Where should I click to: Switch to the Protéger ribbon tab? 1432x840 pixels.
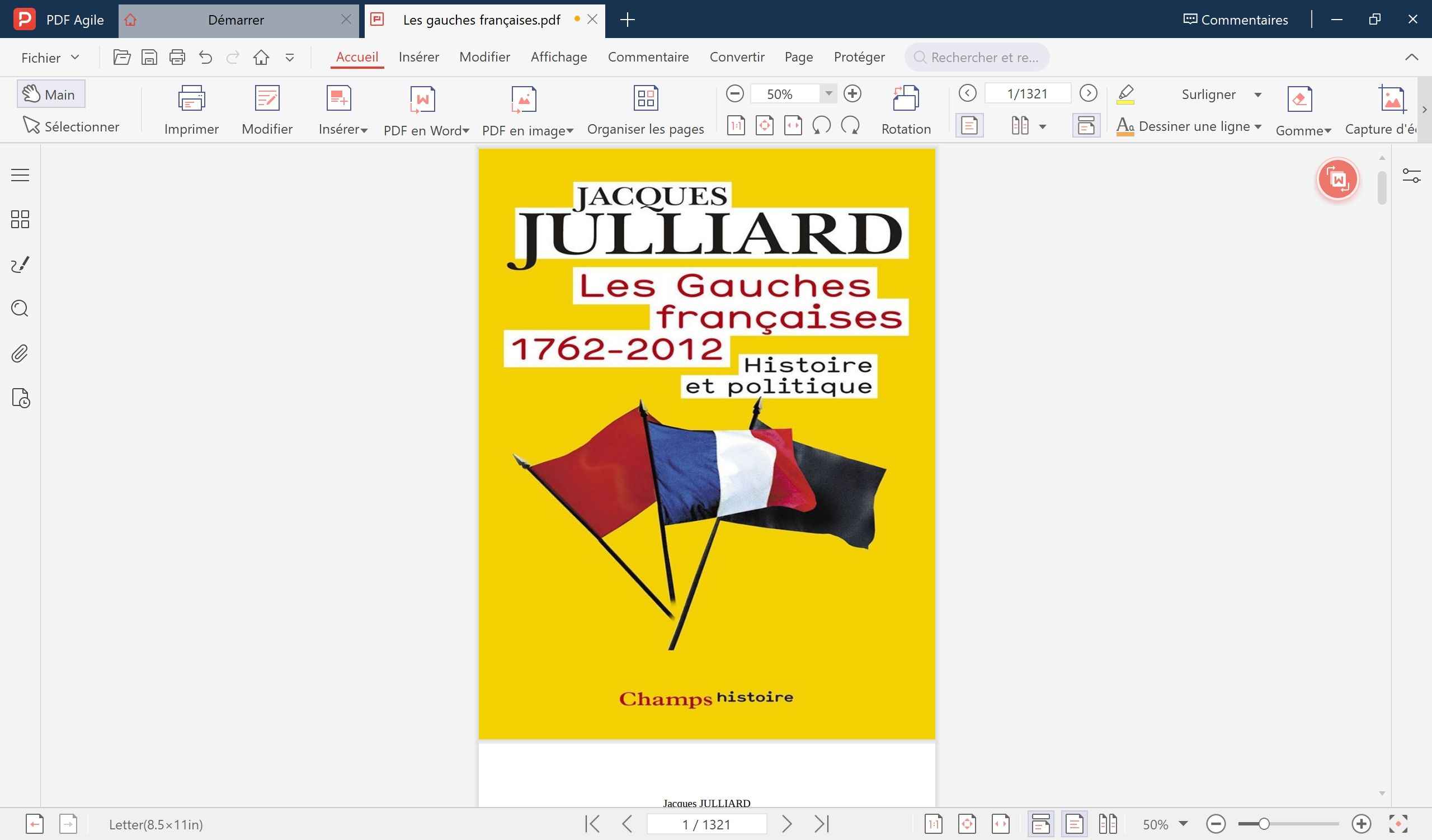tap(859, 57)
